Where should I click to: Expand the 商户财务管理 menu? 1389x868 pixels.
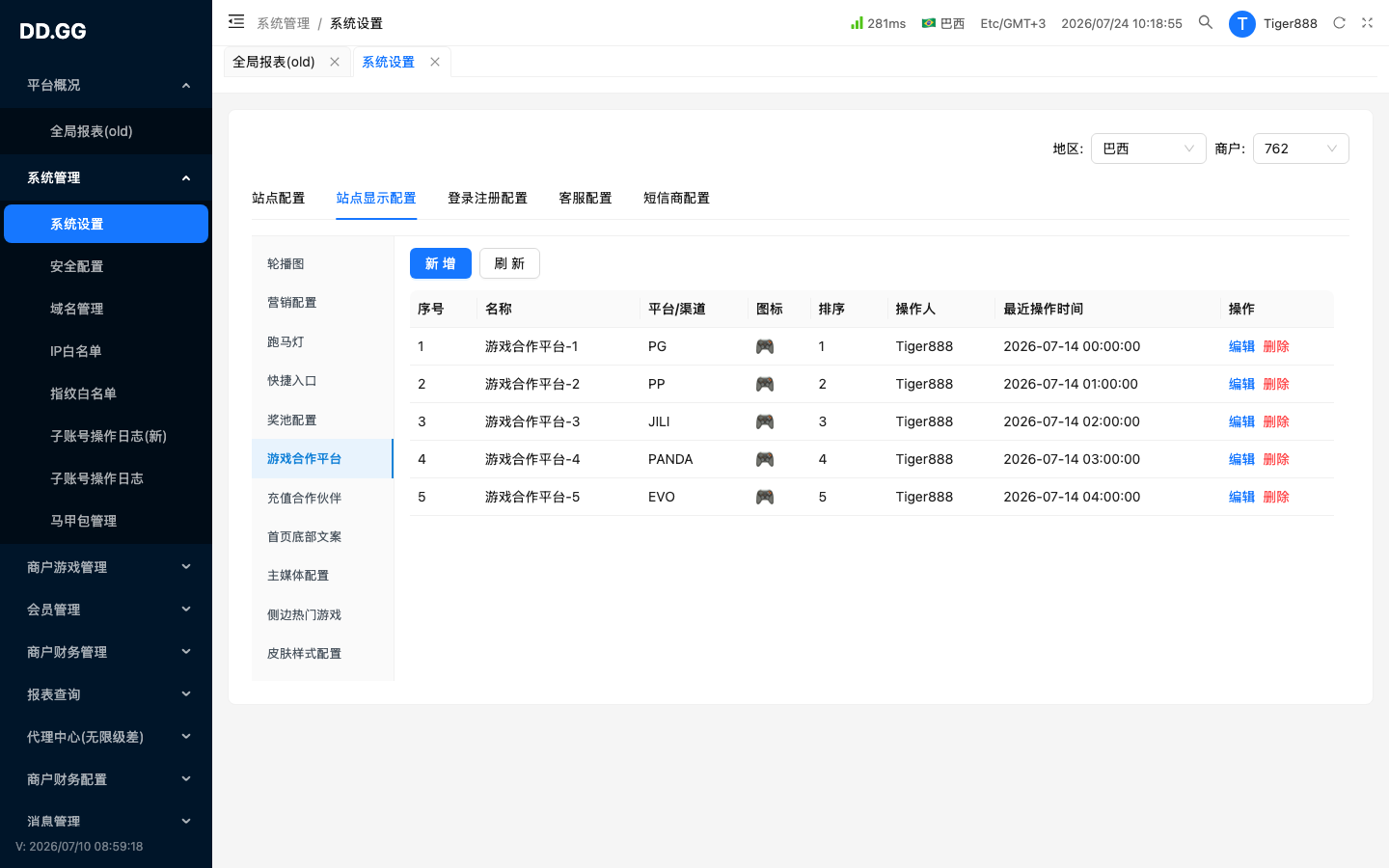(106, 652)
